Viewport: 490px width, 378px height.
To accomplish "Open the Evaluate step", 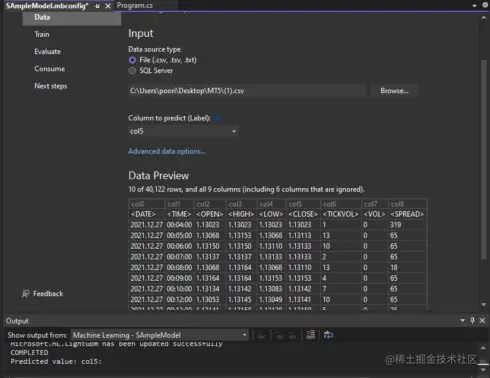I will pyautogui.click(x=48, y=52).
